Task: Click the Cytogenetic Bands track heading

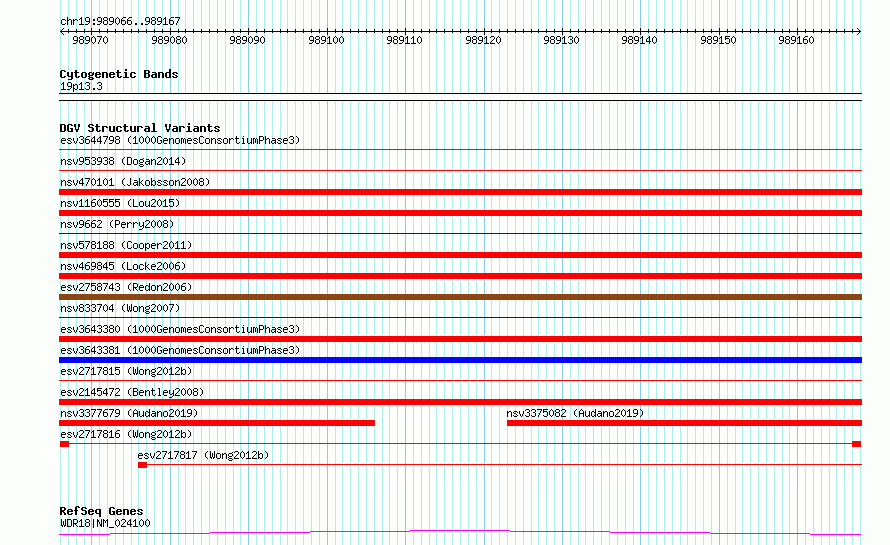Action: (x=119, y=74)
